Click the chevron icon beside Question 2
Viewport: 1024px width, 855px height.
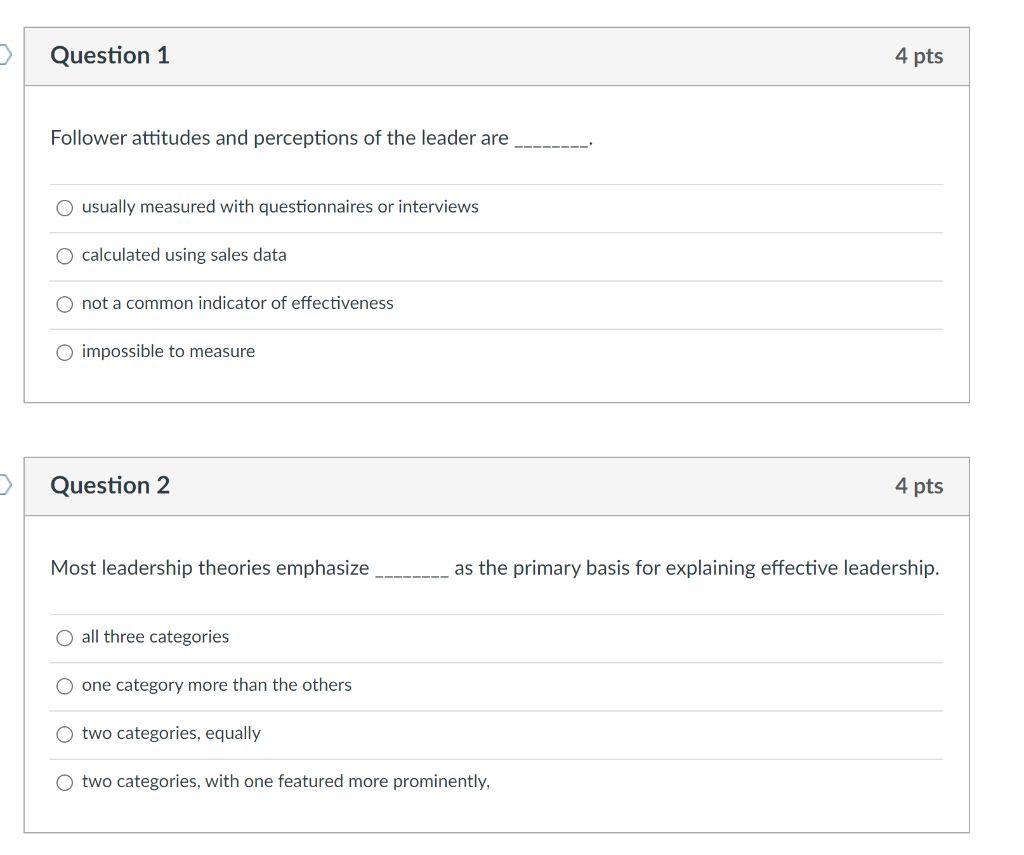click(4, 484)
